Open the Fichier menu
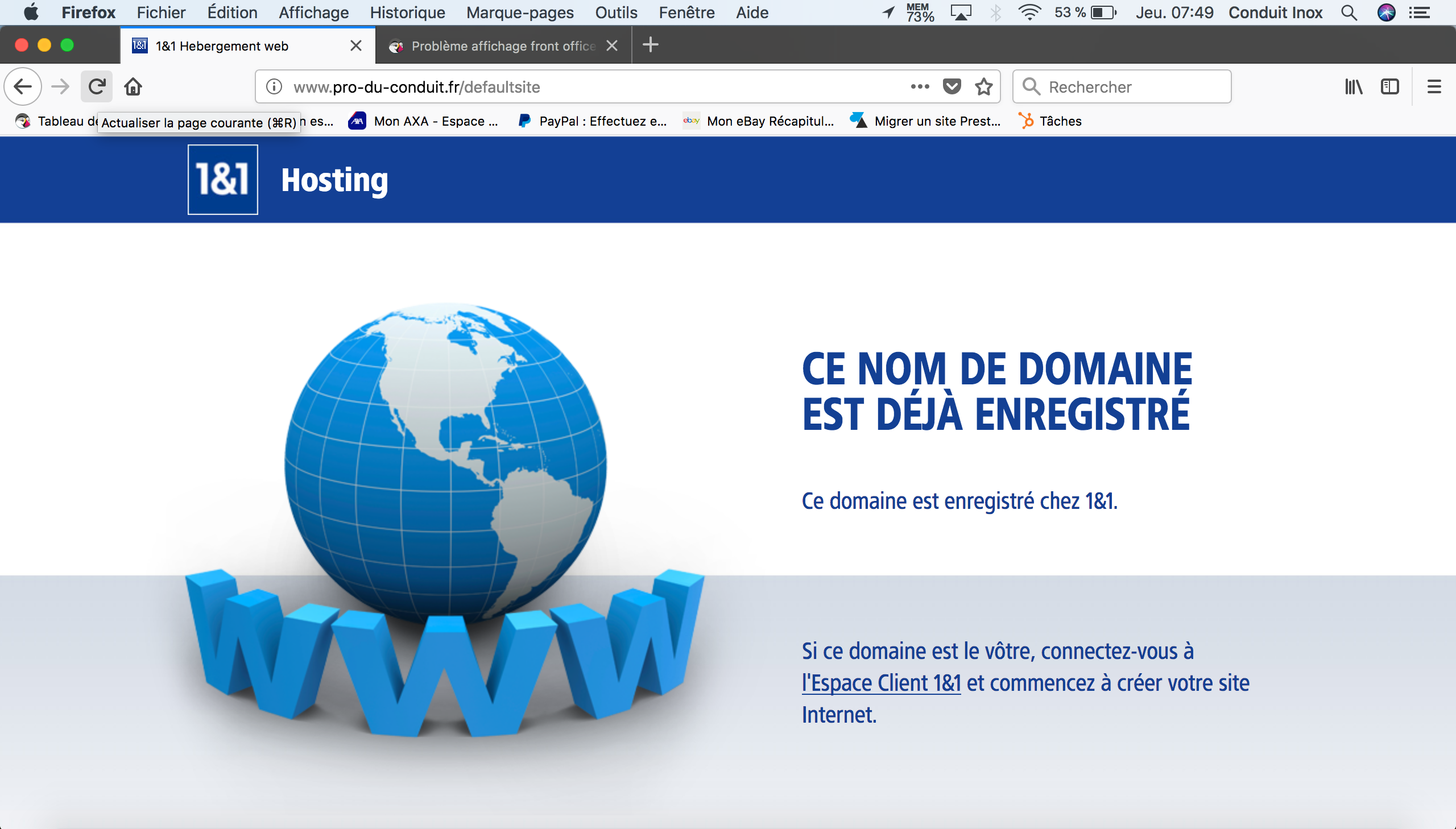Screen dimensions: 1456x829 (160, 12)
